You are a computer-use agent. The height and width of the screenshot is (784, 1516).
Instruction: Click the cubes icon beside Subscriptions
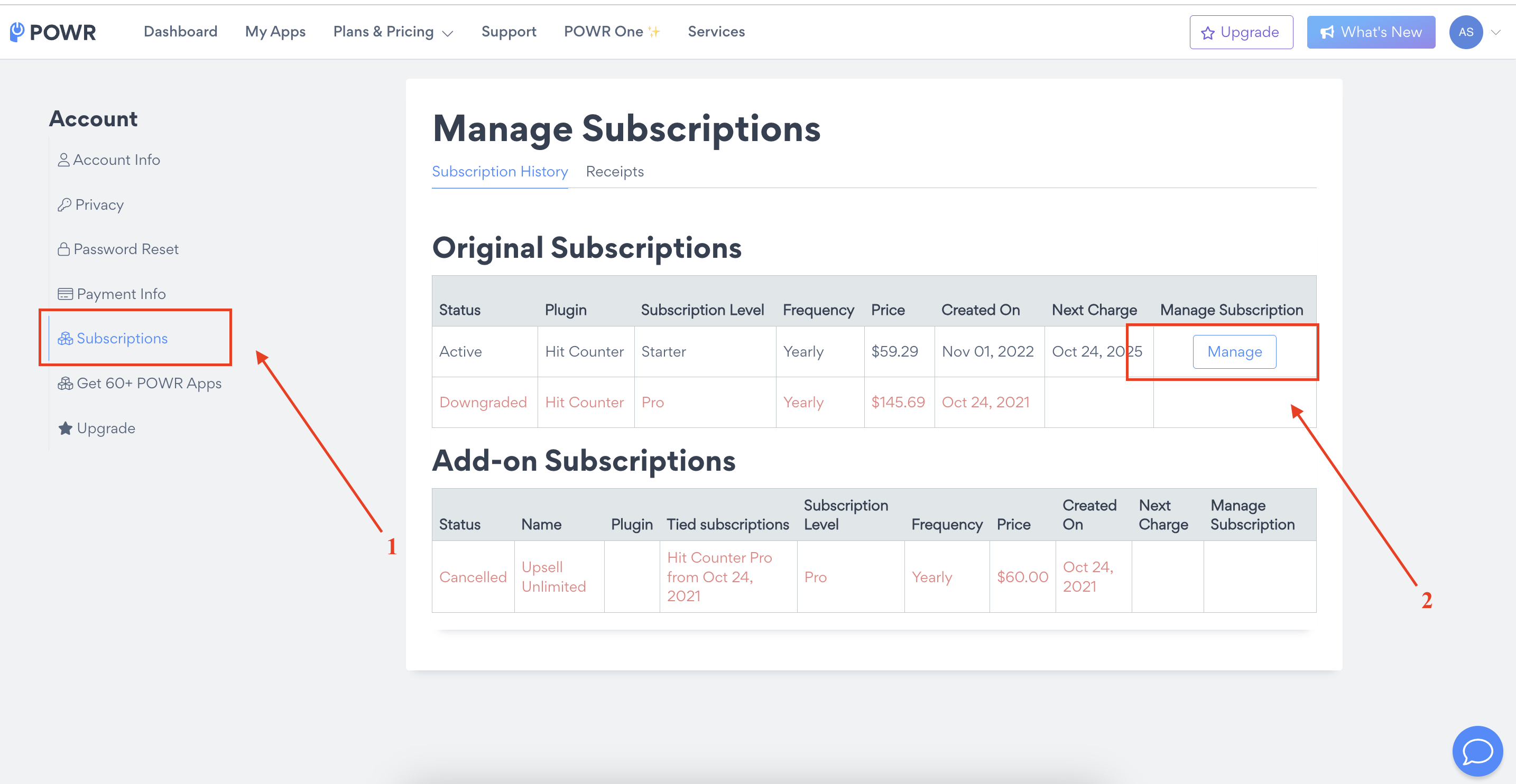point(66,339)
